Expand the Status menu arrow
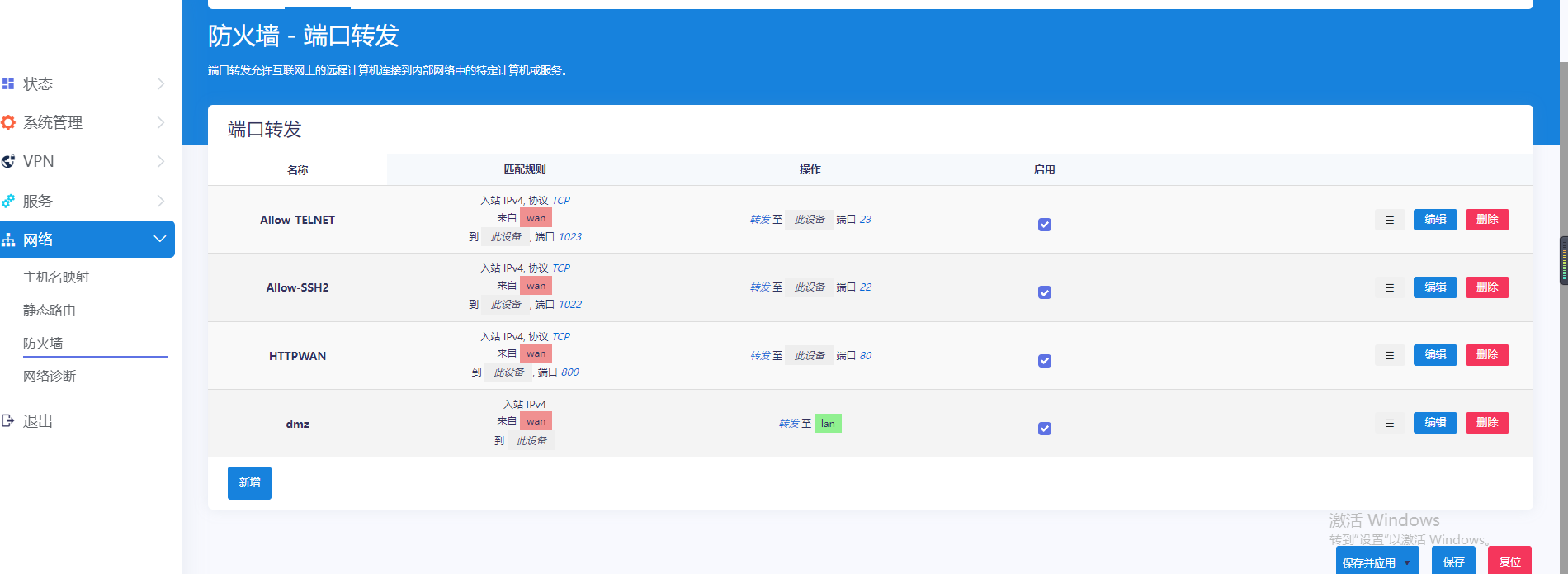The image size is (1568, 574). click(161, 83)
